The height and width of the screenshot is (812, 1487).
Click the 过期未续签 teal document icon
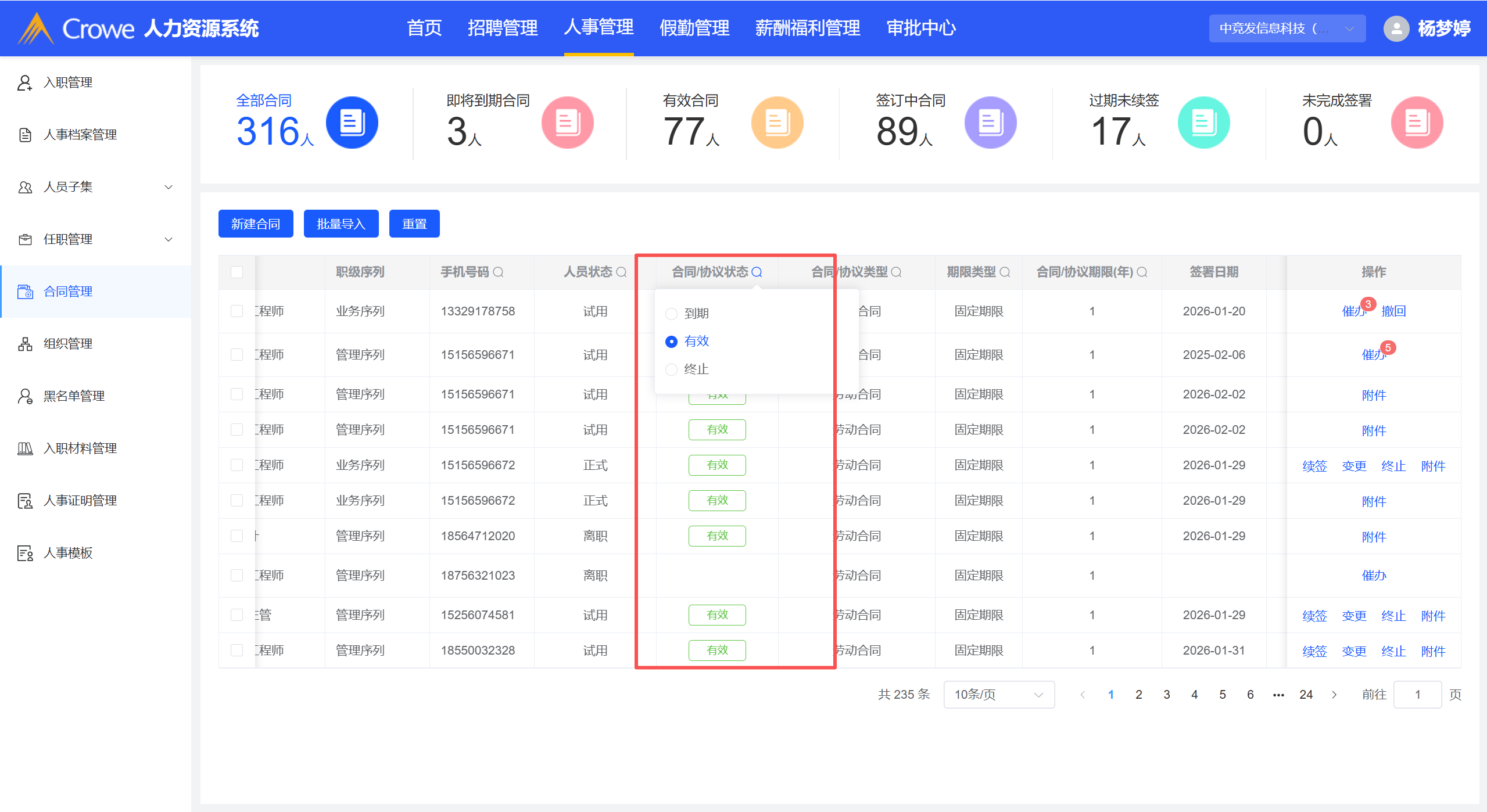click(x=1203, y=123)
